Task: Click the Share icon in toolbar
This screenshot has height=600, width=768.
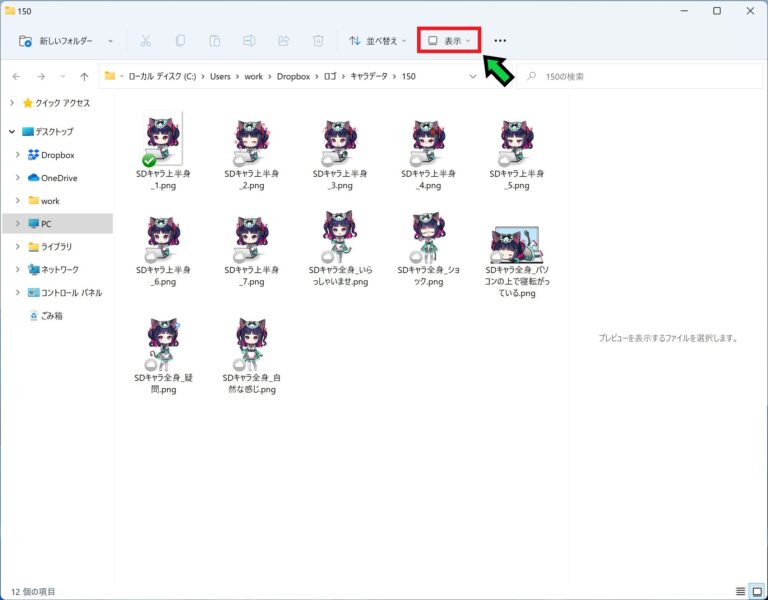Action: (283, 41)
